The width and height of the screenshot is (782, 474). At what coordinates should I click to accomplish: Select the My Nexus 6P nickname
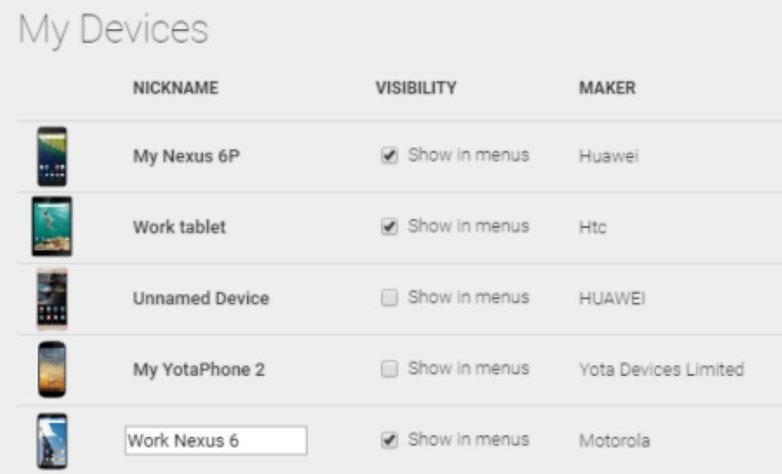[186, 156]
